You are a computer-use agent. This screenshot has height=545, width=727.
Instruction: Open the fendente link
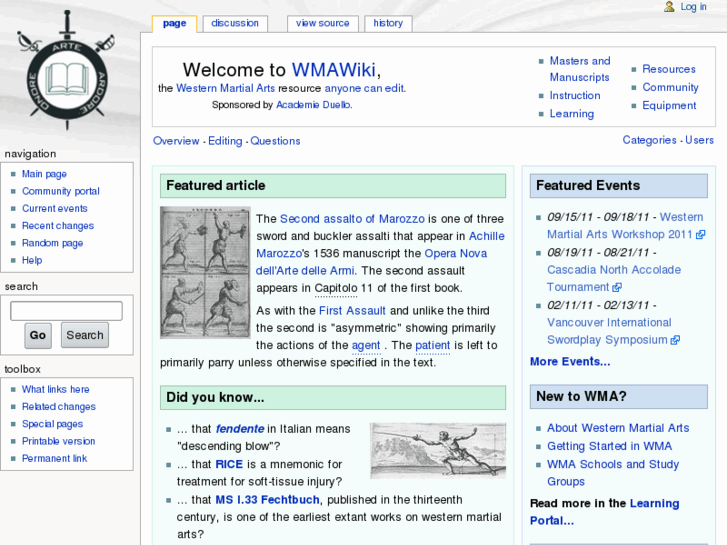click(x=240, y=429)
